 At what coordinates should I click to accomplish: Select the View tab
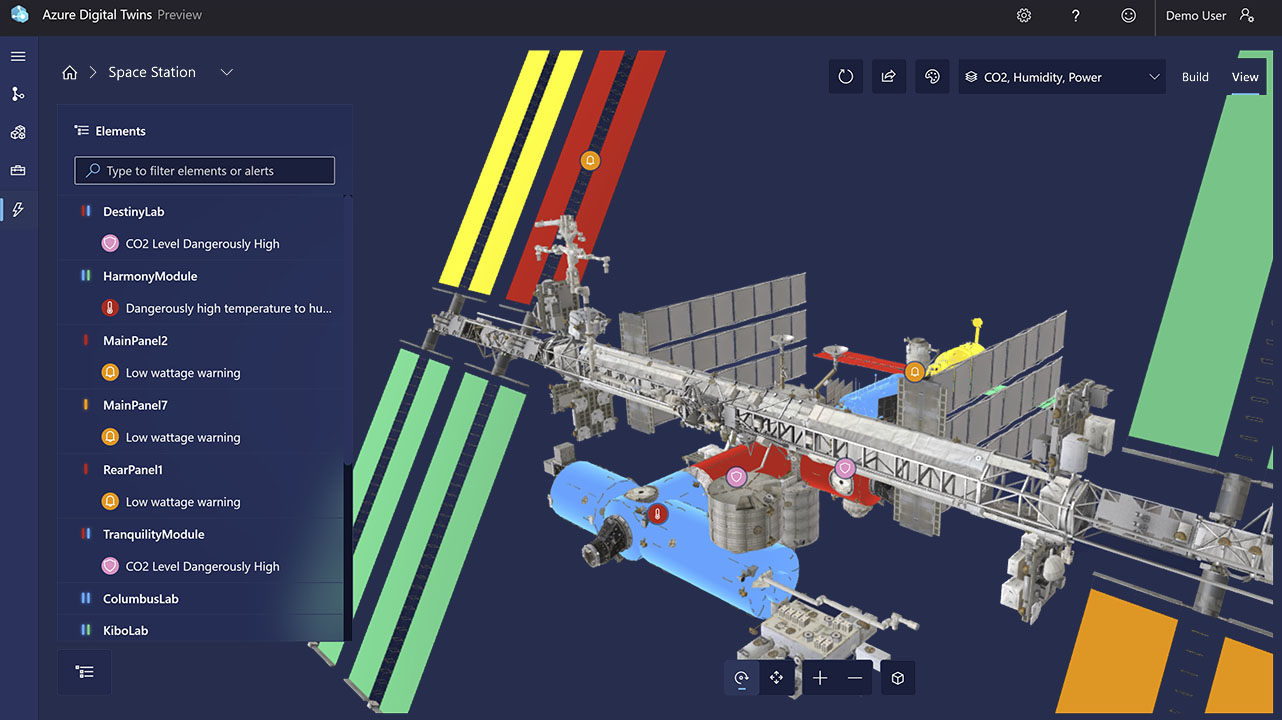(1245, 76)
